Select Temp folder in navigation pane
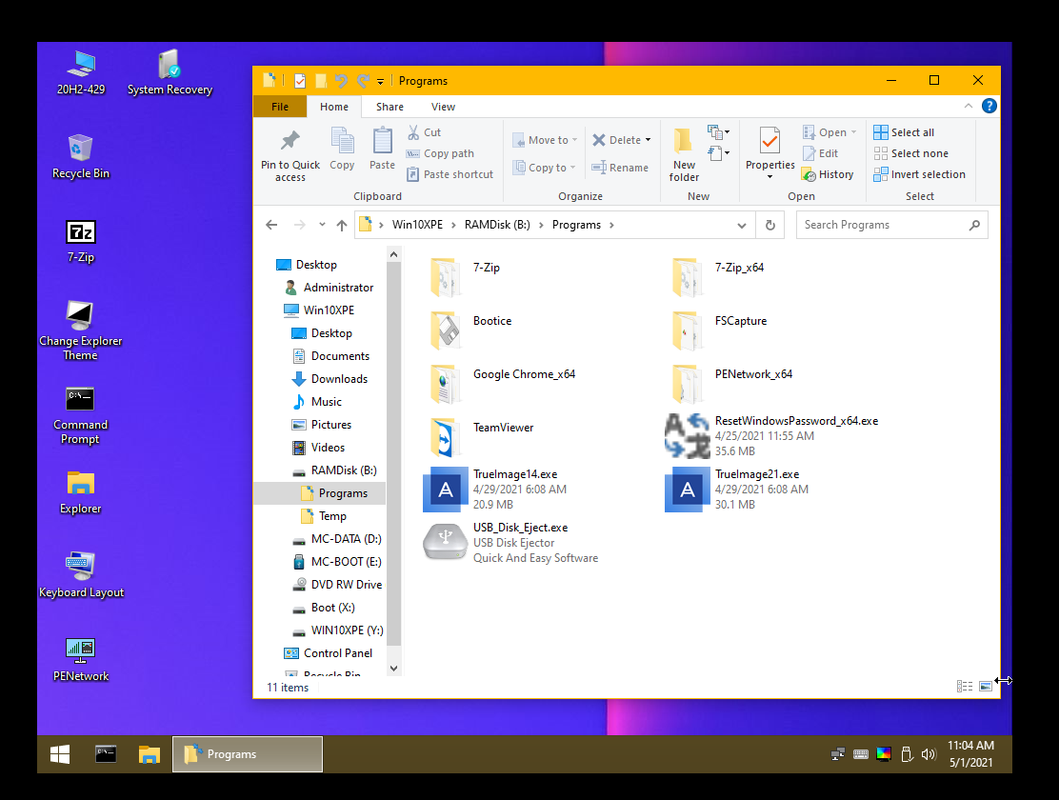Viewport: 1059px width, 800px height. [324, 516]
